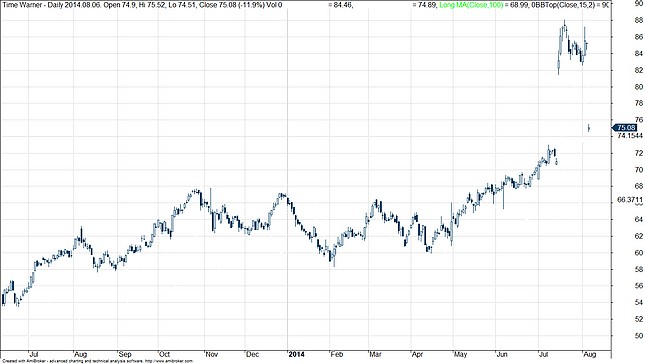Screen dimensions: 645x364
Task: Click the 54 price axis label
Action: coord(638,302)
